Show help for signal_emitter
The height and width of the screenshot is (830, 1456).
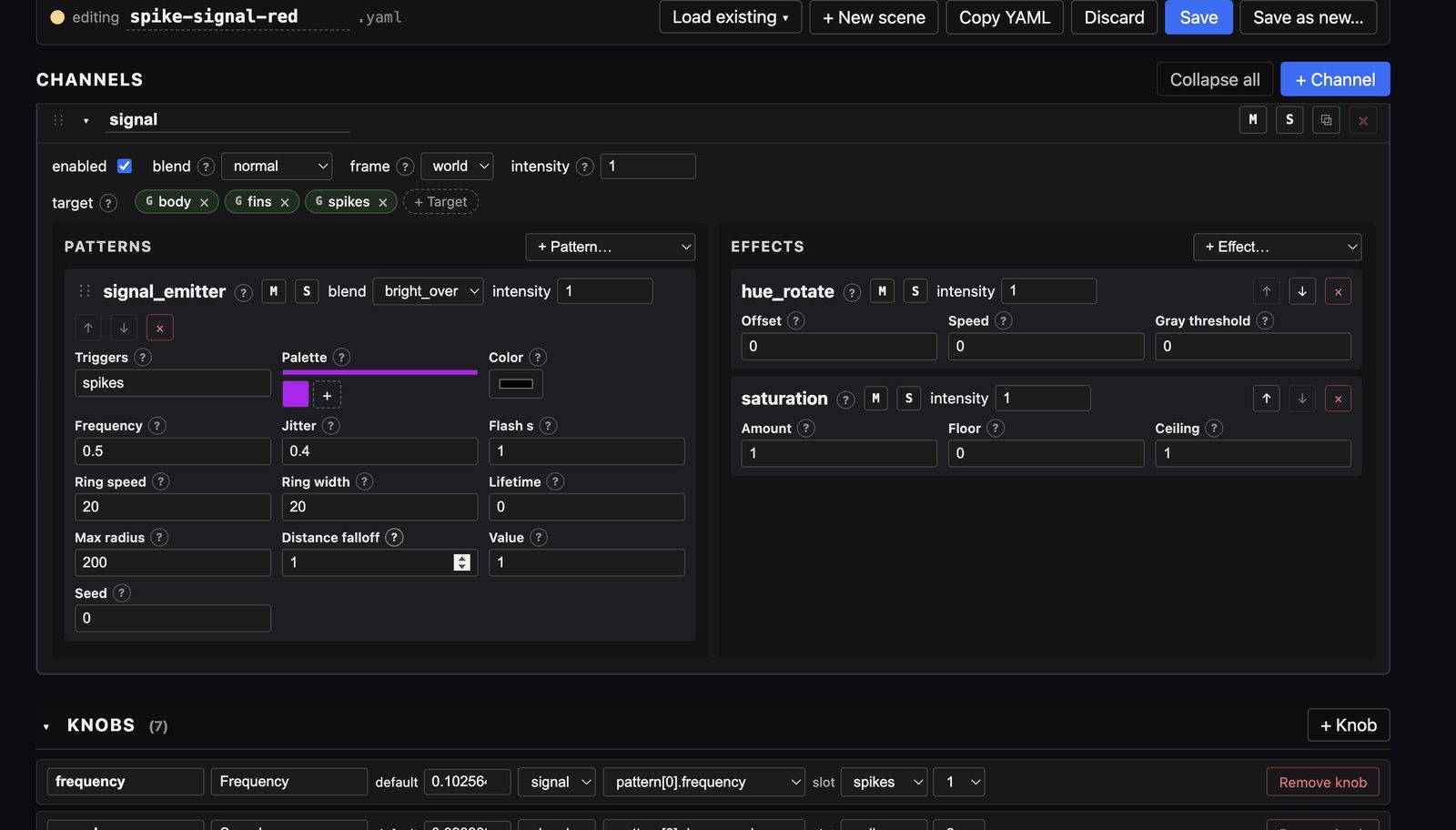click(x=243, y=292)
